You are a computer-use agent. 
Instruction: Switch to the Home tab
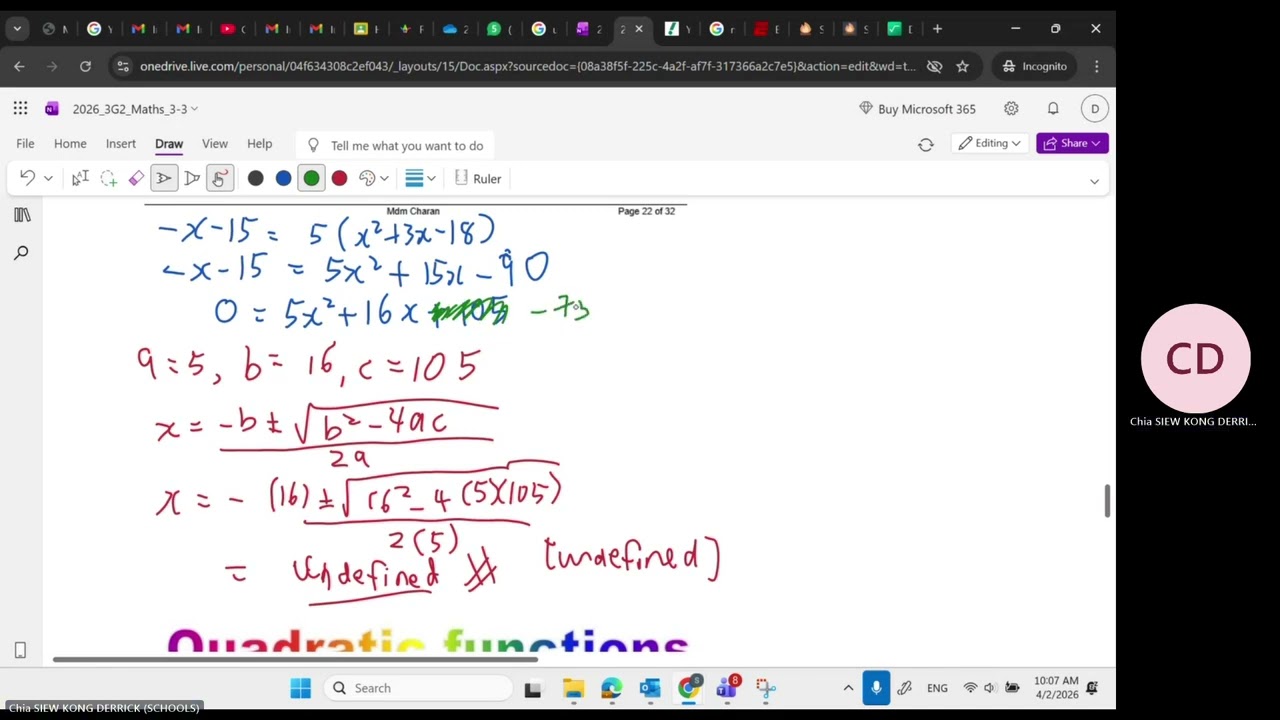coord(70,144)
